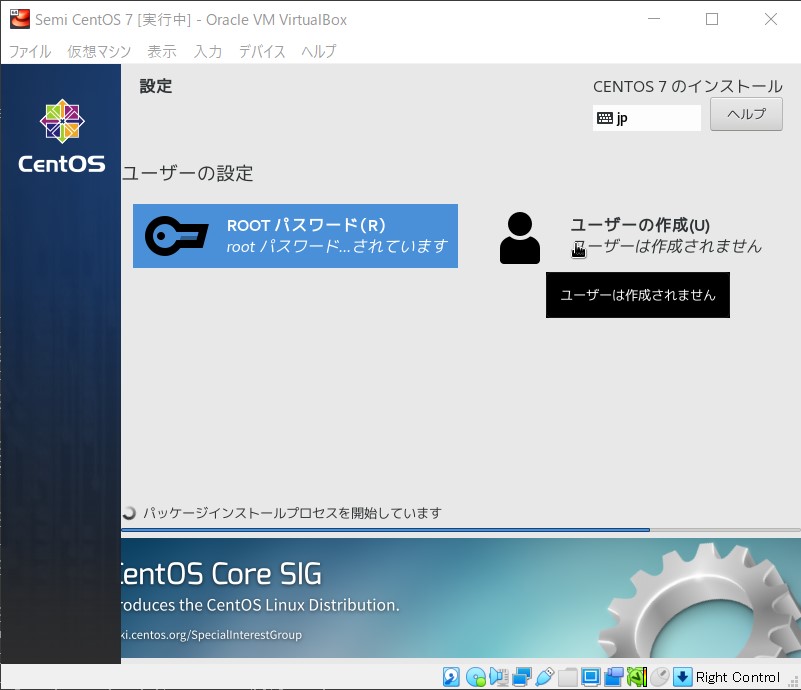Viewport: 801px width, 690px height.
Task: Click the mouse integration status icon
Action: 659,677
